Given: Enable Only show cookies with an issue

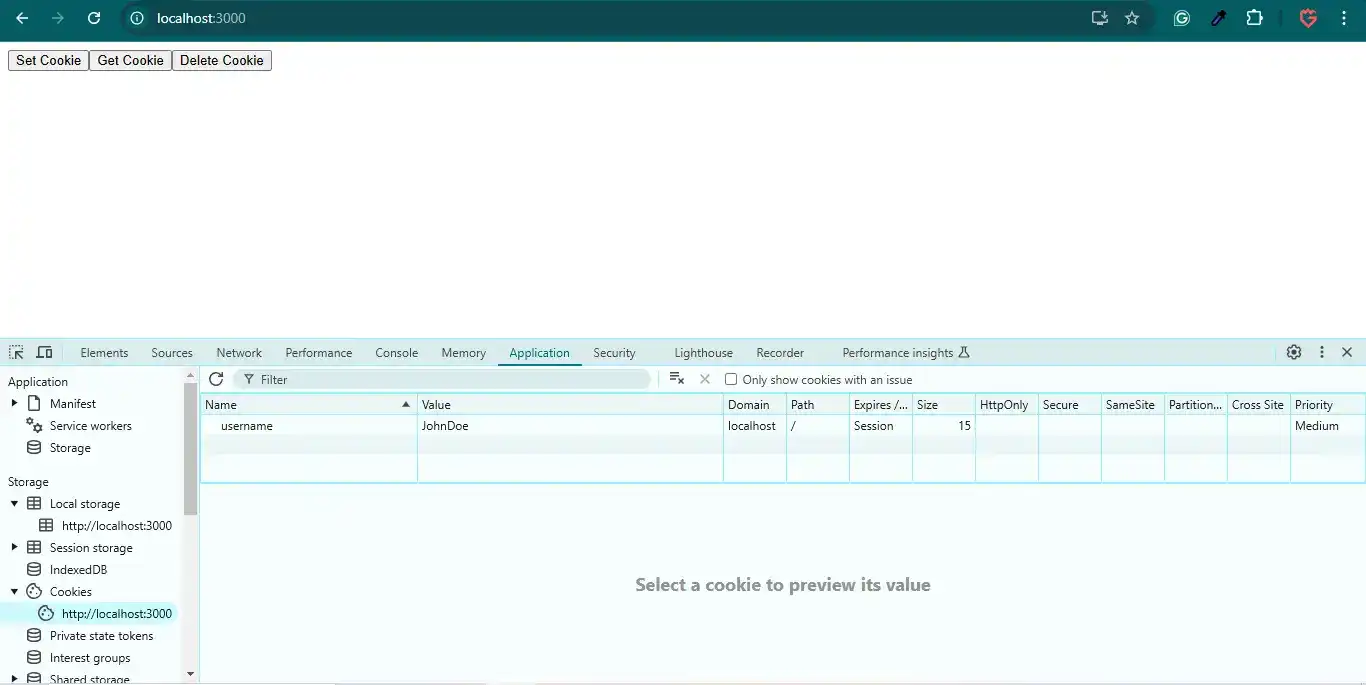Looking at the screenshot, I should (x=731, y=380).
